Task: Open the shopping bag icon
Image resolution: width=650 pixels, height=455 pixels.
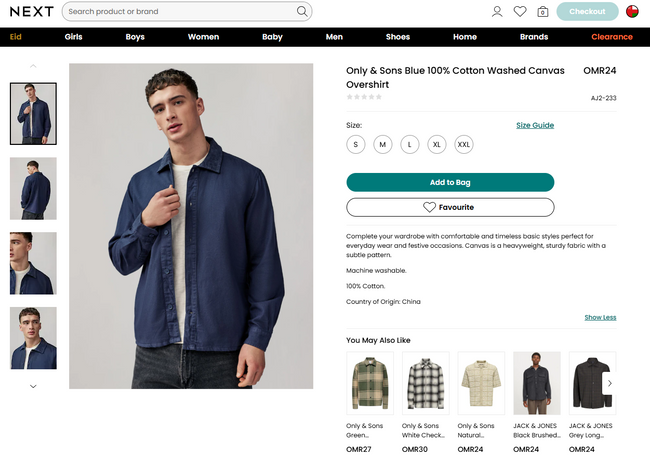Action: click(x=542, y=12)
